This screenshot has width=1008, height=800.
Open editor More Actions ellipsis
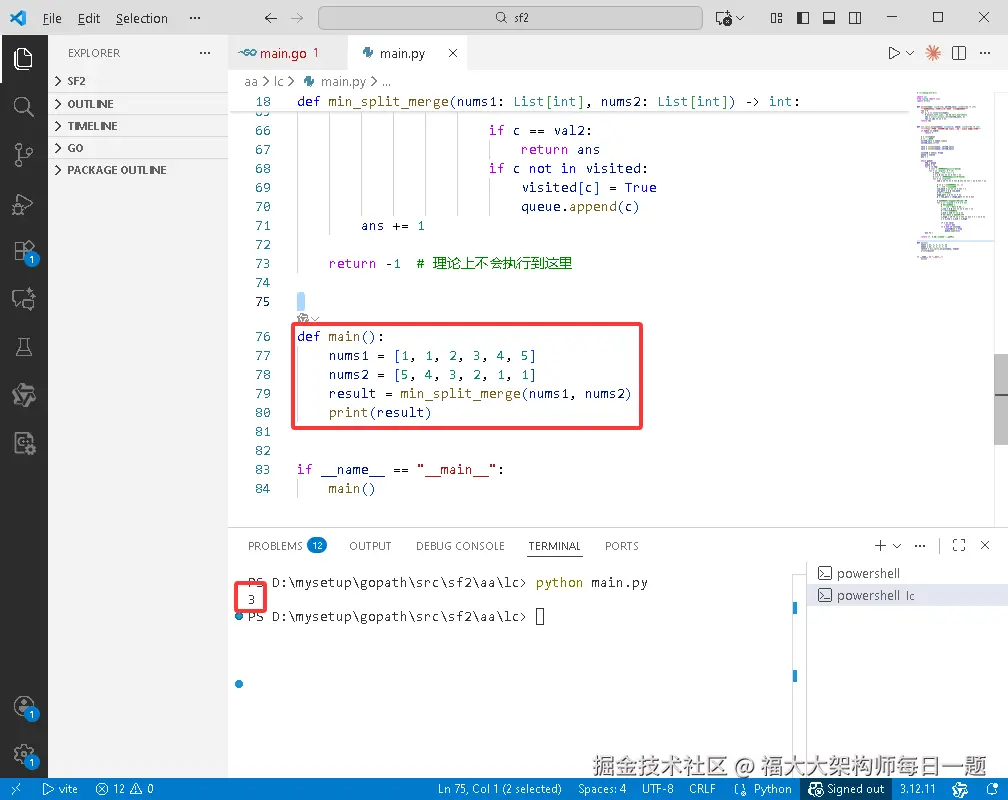click(985, 53)
